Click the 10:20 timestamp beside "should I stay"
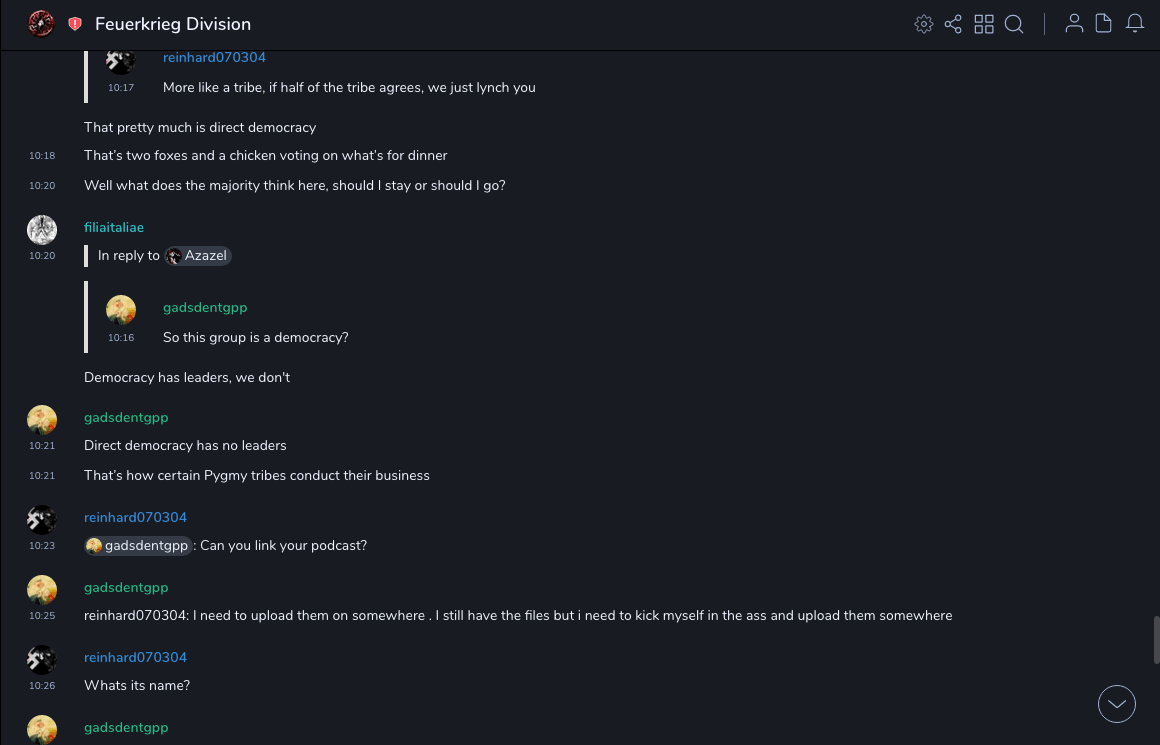This screenshot has width=1160, height=745. pyautogui.click(x=42, y=186)
